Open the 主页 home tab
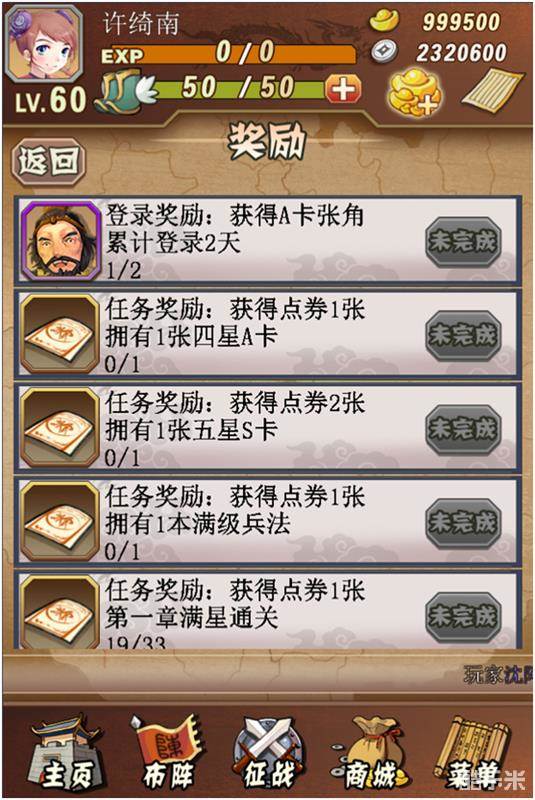 click(x=66, y=754)
